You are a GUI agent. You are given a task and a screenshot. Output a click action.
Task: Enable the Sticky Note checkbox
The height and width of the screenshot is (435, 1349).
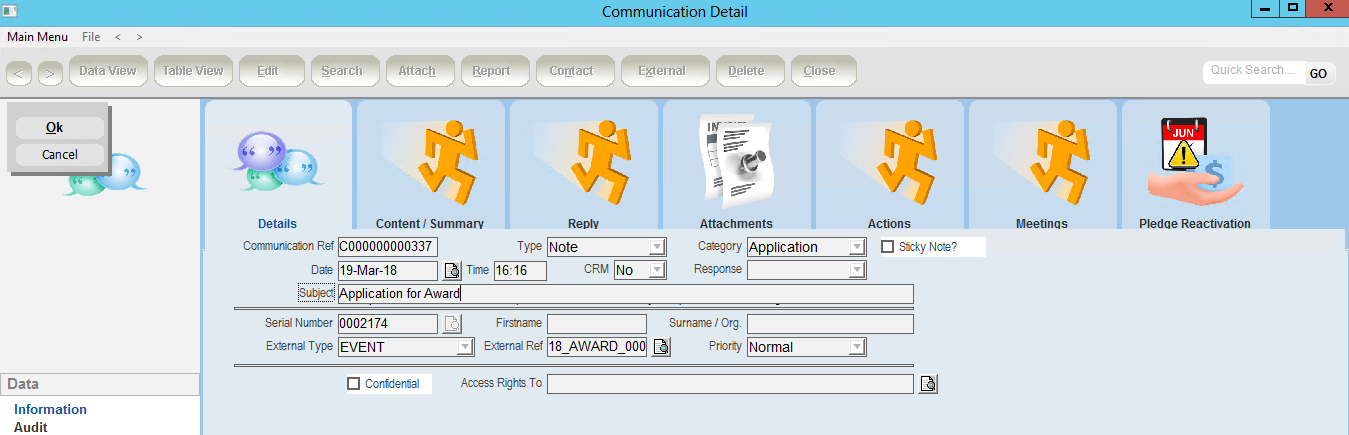click(x=887, y=247)
